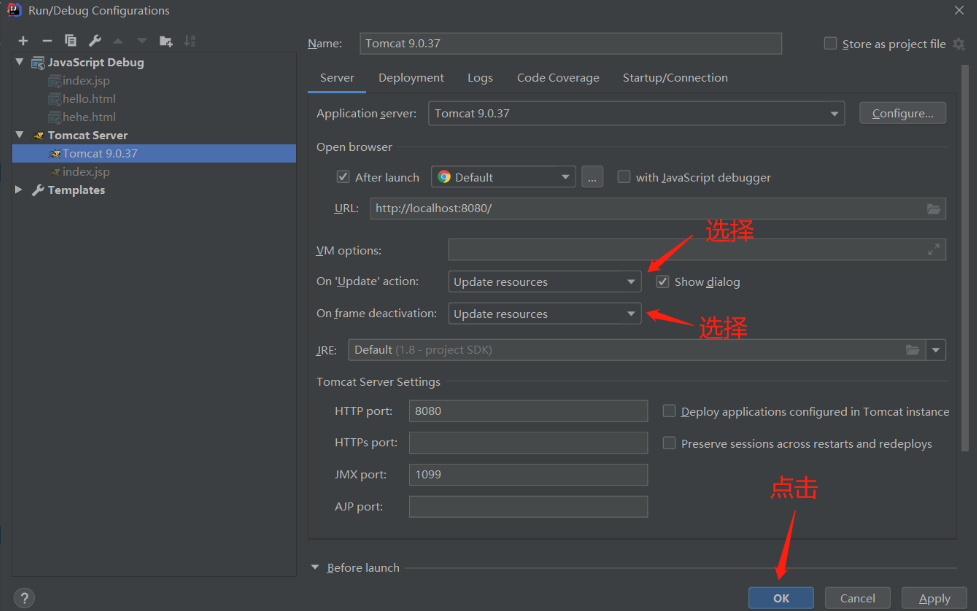Enable Preserve sessions across restarts and redeploys

coord(669,443)
